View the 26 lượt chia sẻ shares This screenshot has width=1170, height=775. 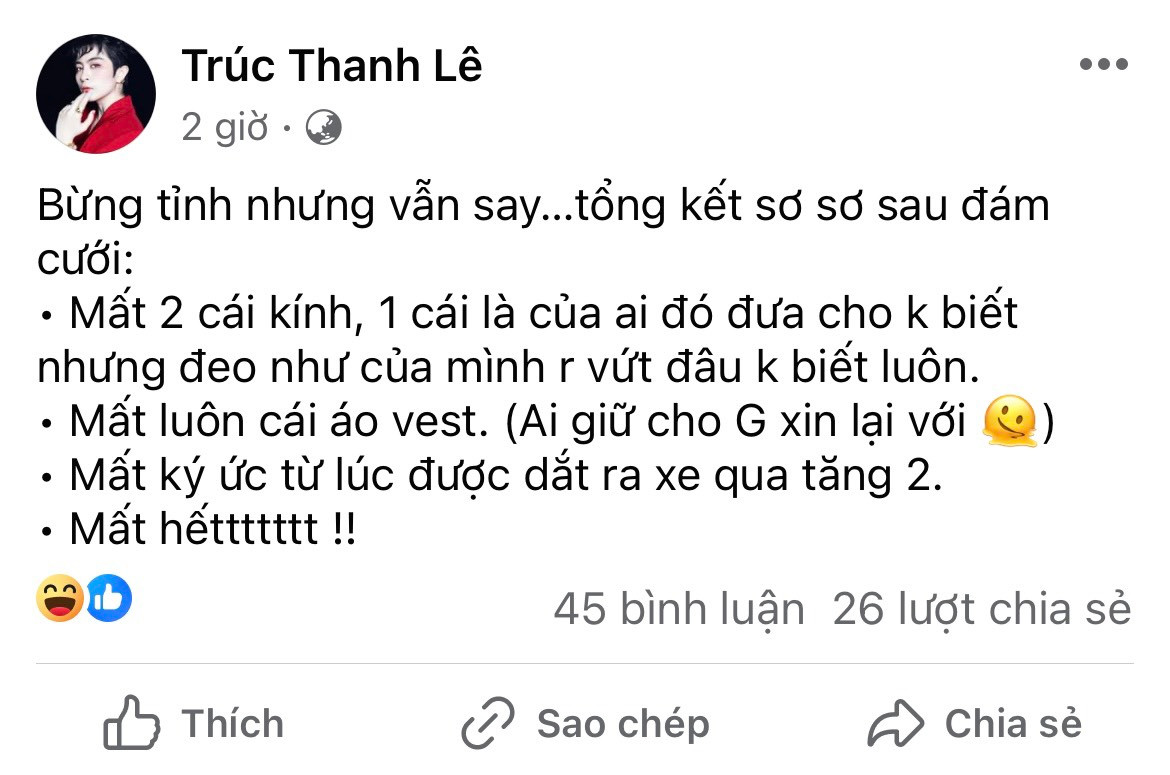[977, 609]
